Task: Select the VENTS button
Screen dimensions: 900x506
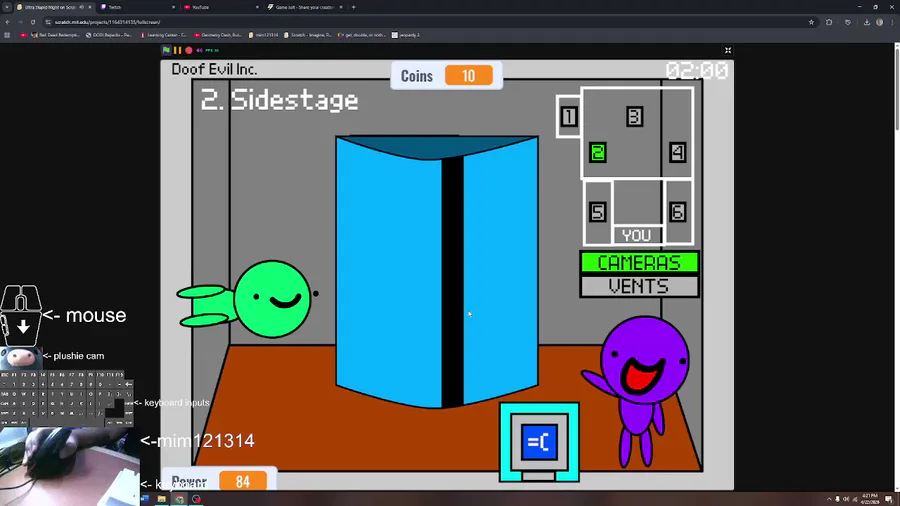Action: coord(639,286)
